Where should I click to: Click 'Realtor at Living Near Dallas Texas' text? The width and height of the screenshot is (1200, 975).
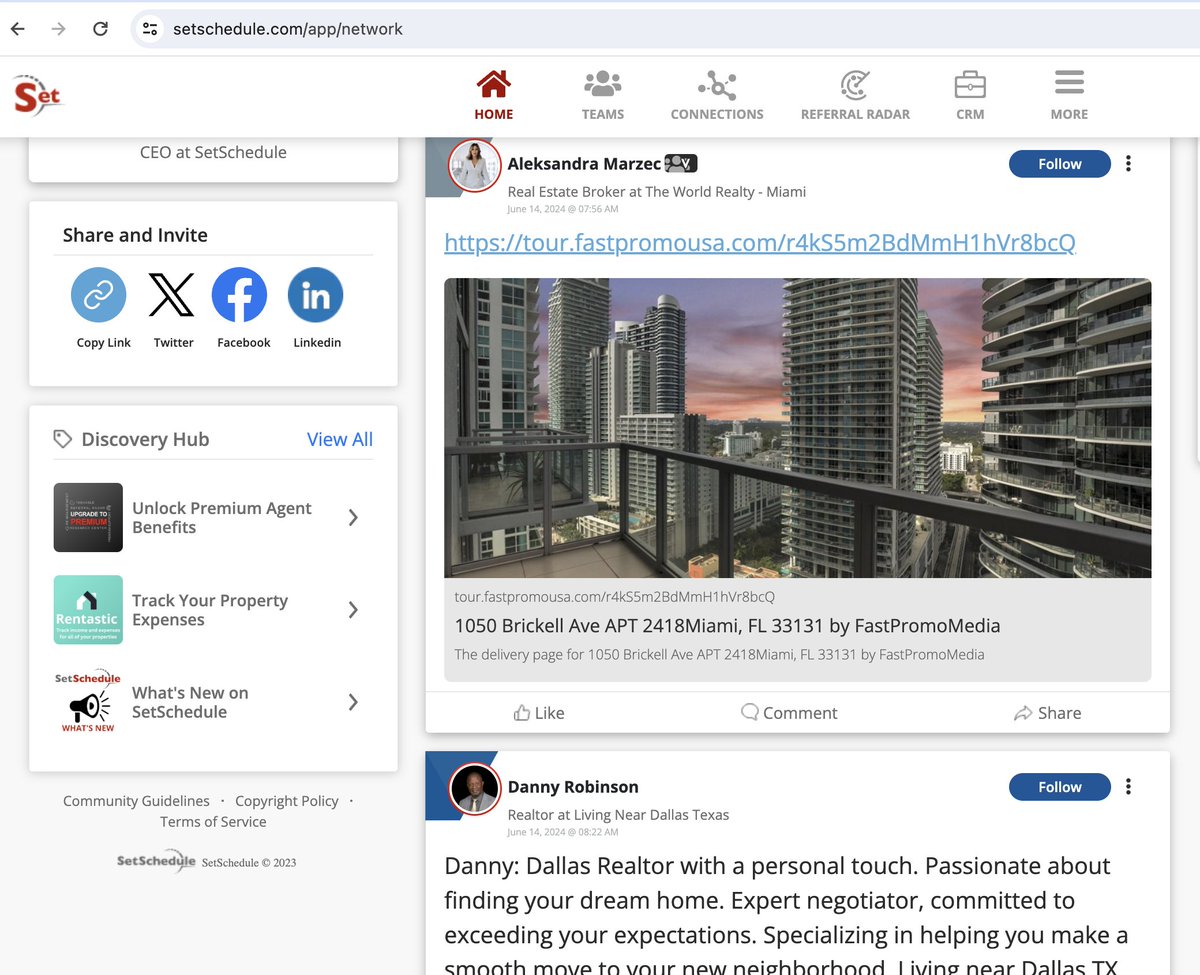pyautogui.click(x=618, y=815)
